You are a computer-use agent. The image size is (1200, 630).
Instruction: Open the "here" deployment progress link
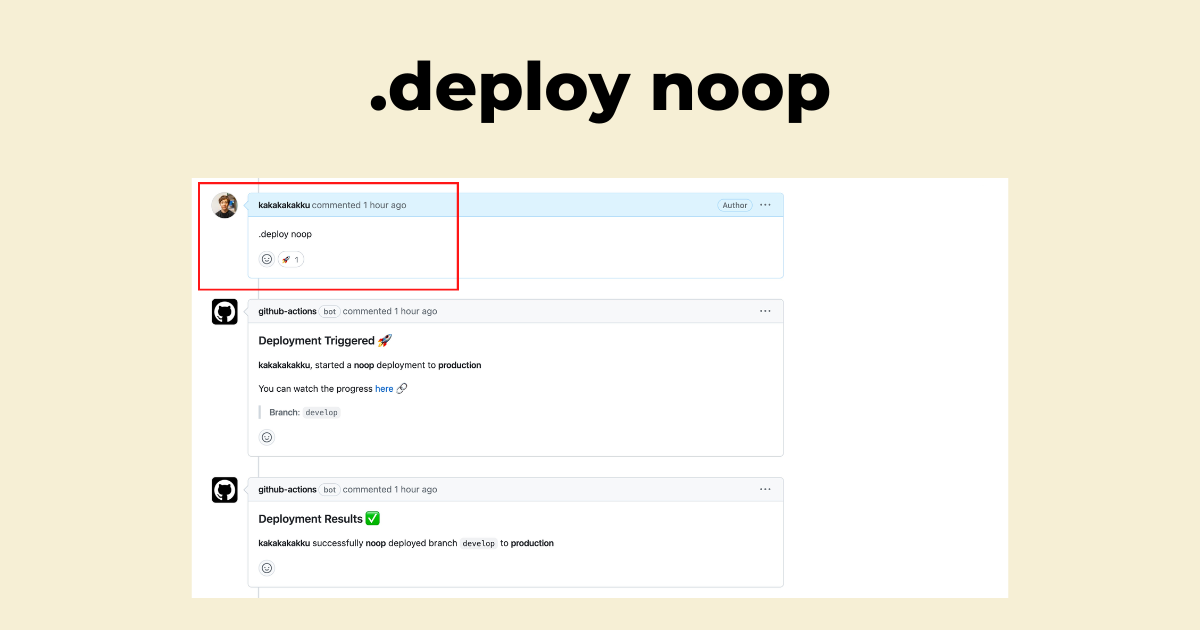(386, 388)
